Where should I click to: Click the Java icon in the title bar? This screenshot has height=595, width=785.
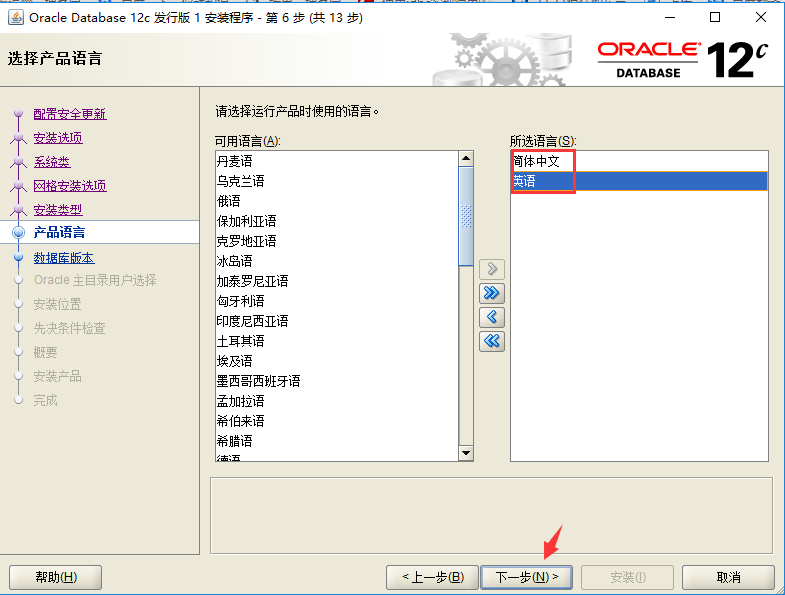16,18
